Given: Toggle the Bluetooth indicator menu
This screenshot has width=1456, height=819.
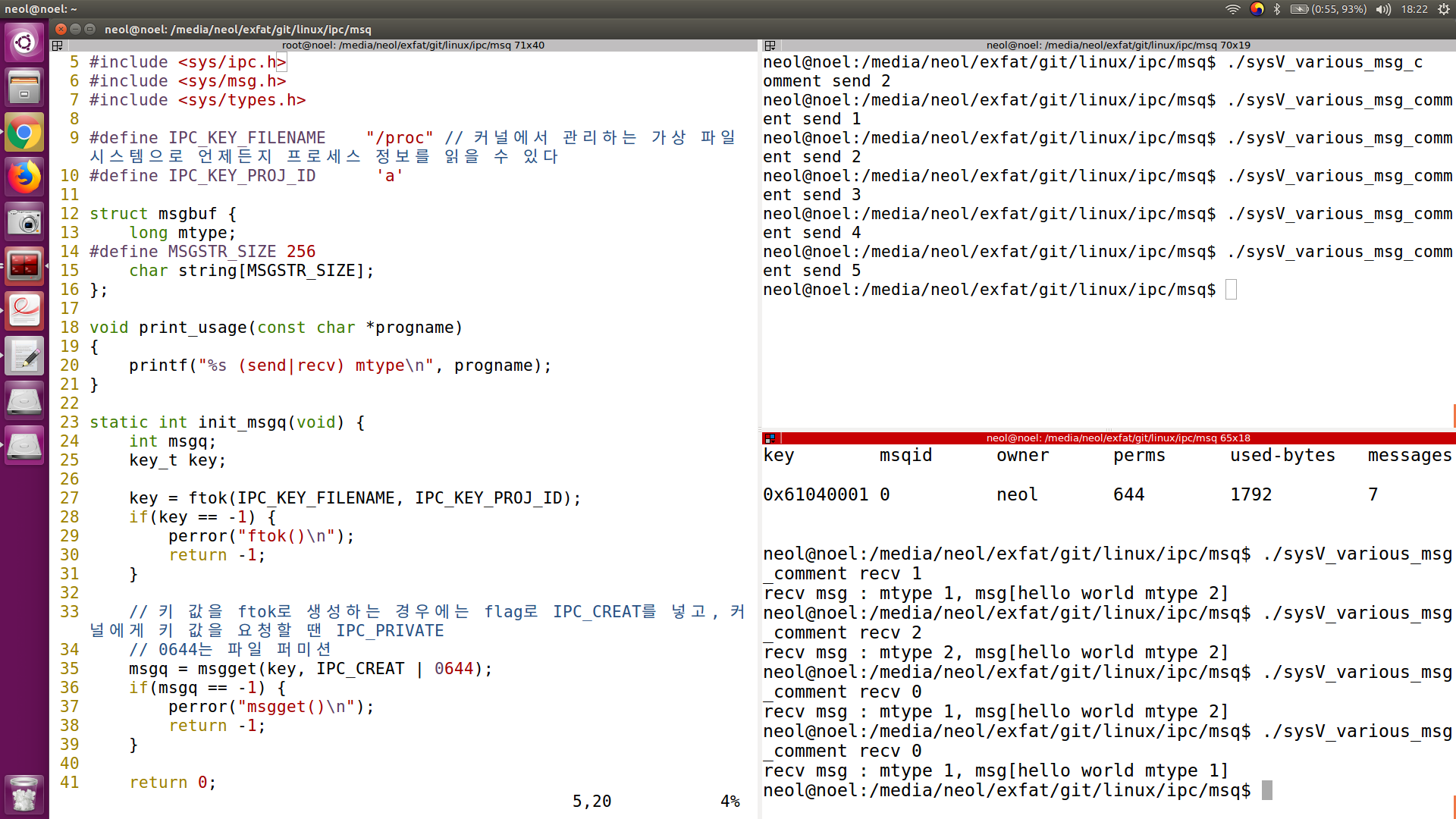Looking at the screenshot, I should 1277,9.
